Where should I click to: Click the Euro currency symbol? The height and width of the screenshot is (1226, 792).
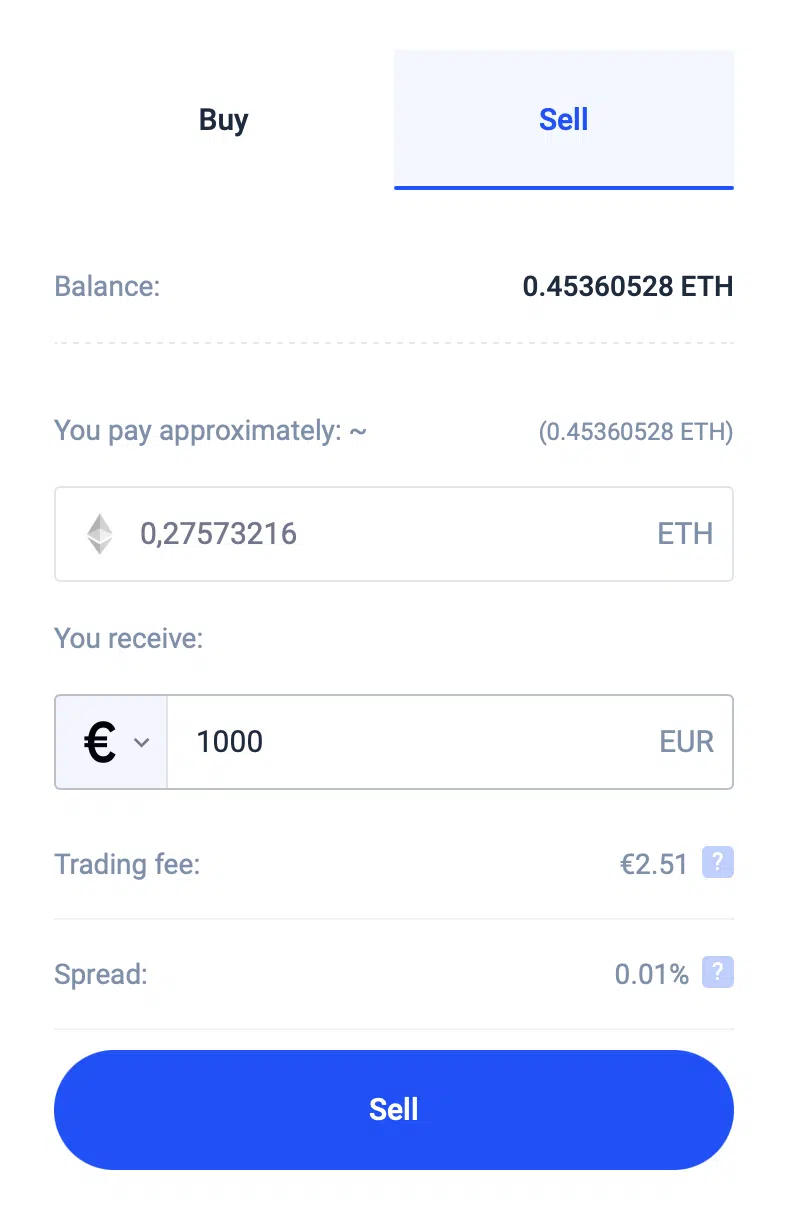pyautogui.click(x=99, y=743)
